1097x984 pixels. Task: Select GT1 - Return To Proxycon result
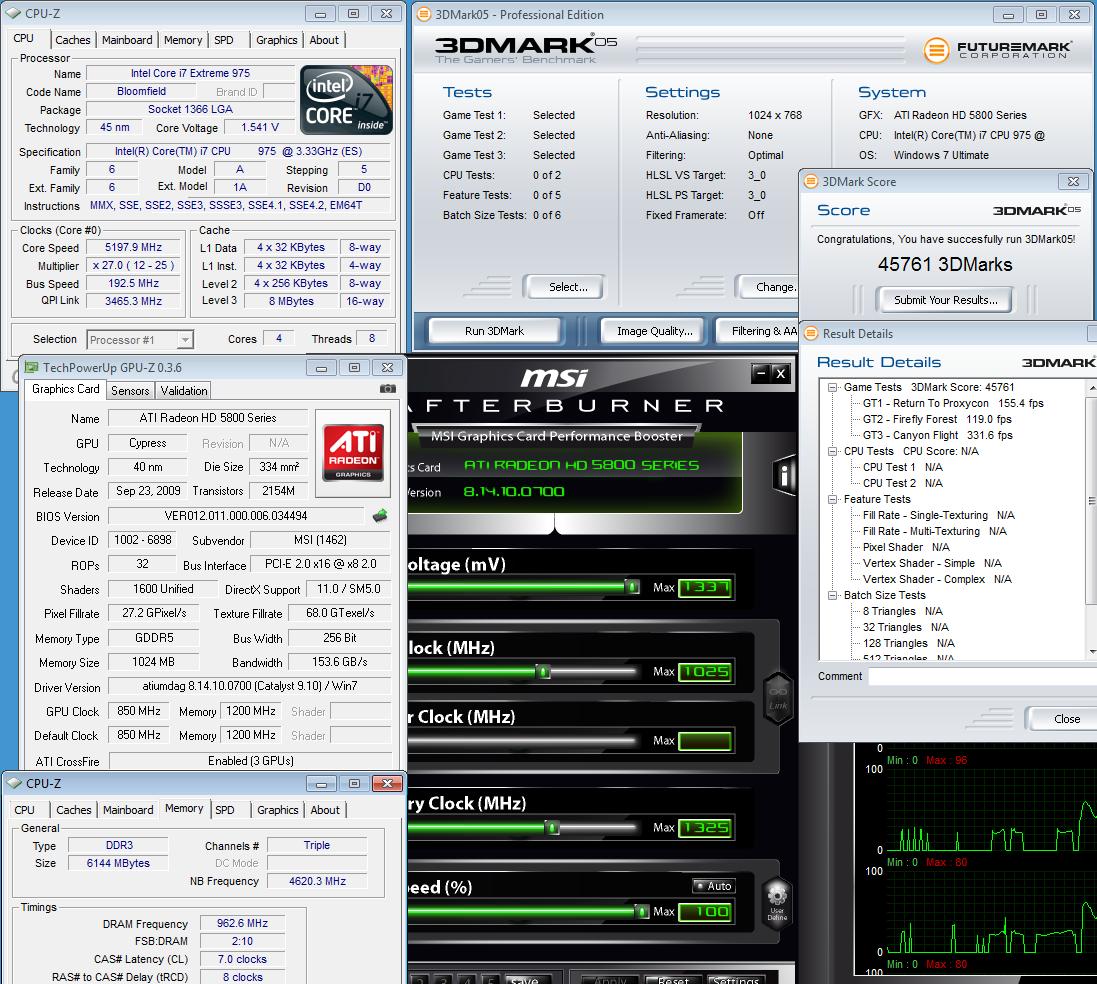953,403
